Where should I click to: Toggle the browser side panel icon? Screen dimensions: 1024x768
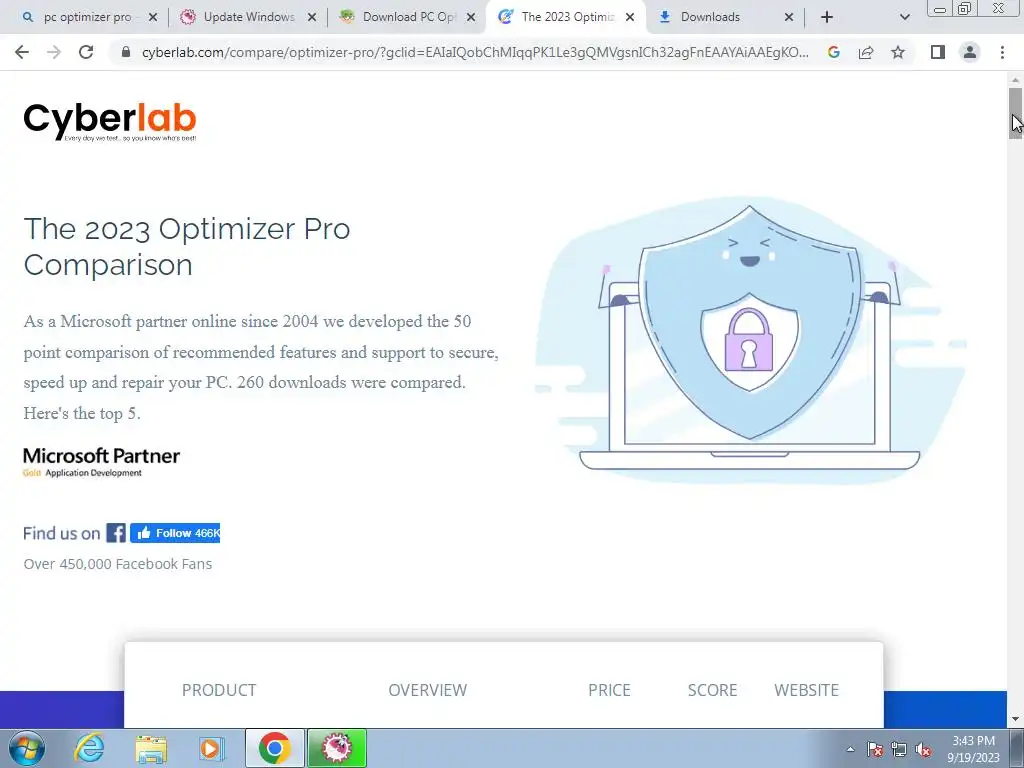click(x=938, y=52)
